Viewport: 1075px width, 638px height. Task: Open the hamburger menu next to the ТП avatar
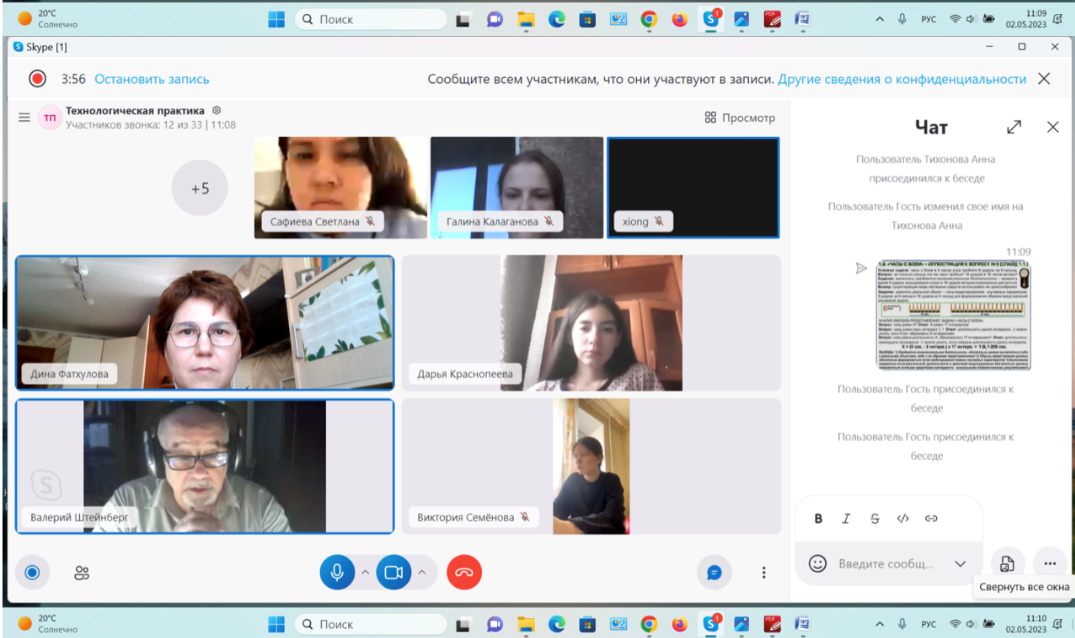point(24,117)
